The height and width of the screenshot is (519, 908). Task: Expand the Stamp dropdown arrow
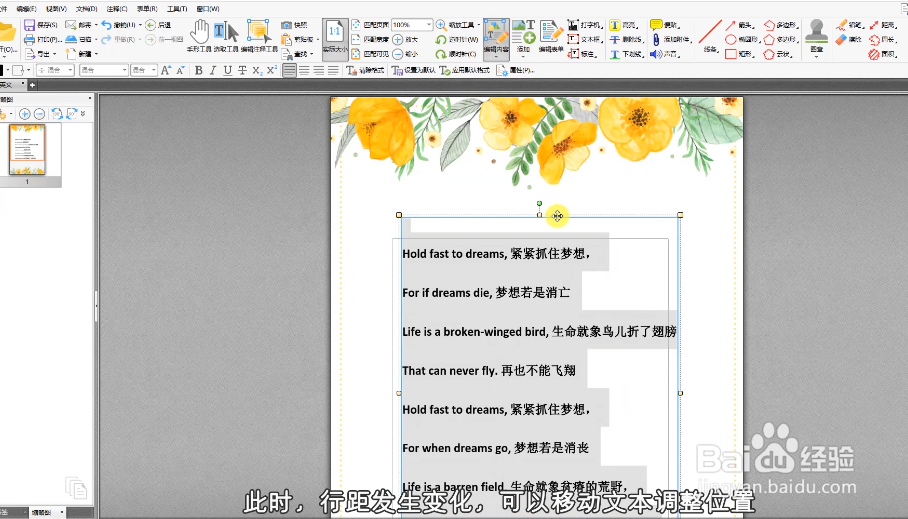click(817, 57)
